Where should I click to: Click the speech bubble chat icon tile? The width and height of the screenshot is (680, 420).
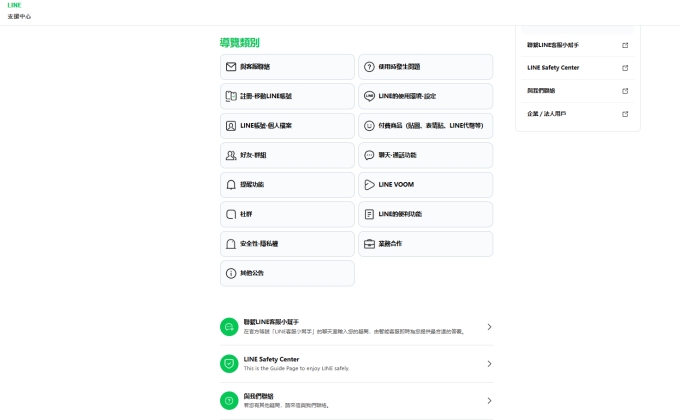pyautogui.click(x=369, y=156)
